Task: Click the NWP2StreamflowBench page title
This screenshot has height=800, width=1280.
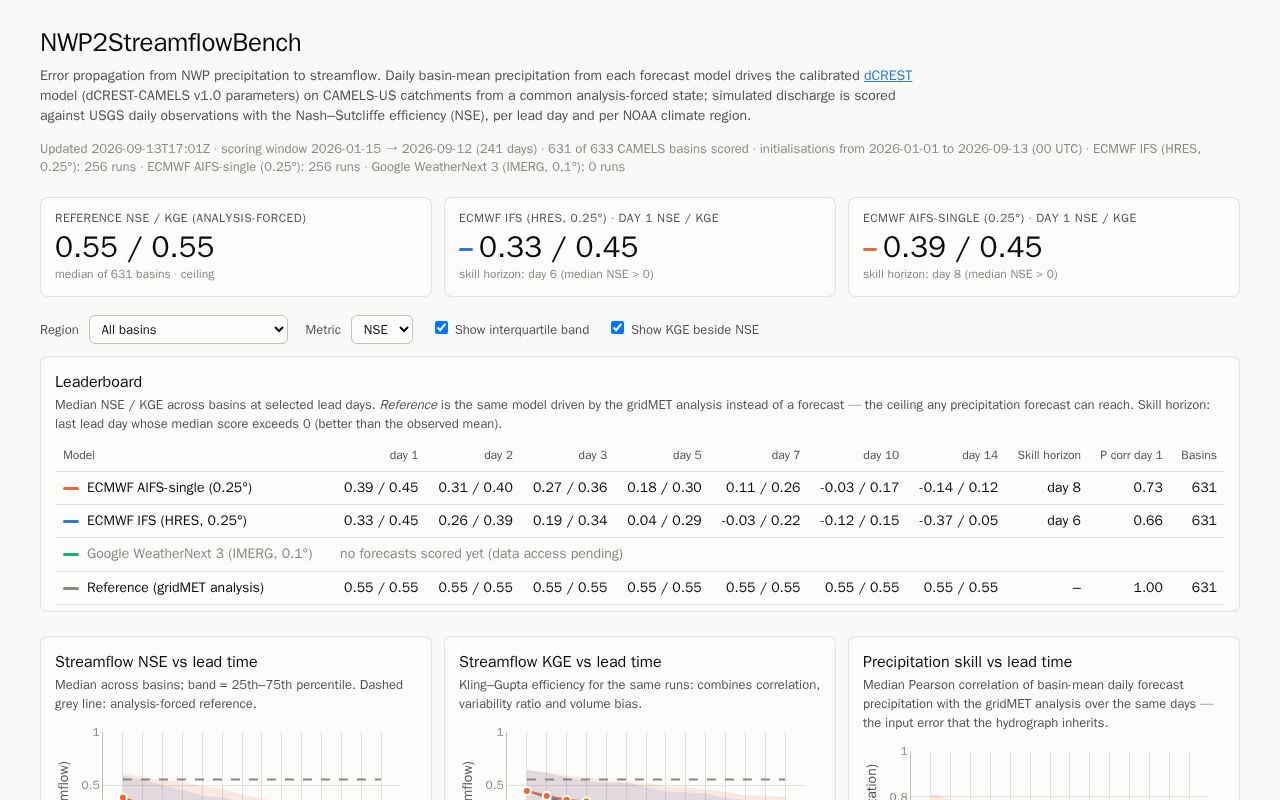Action: click(170, 43)
